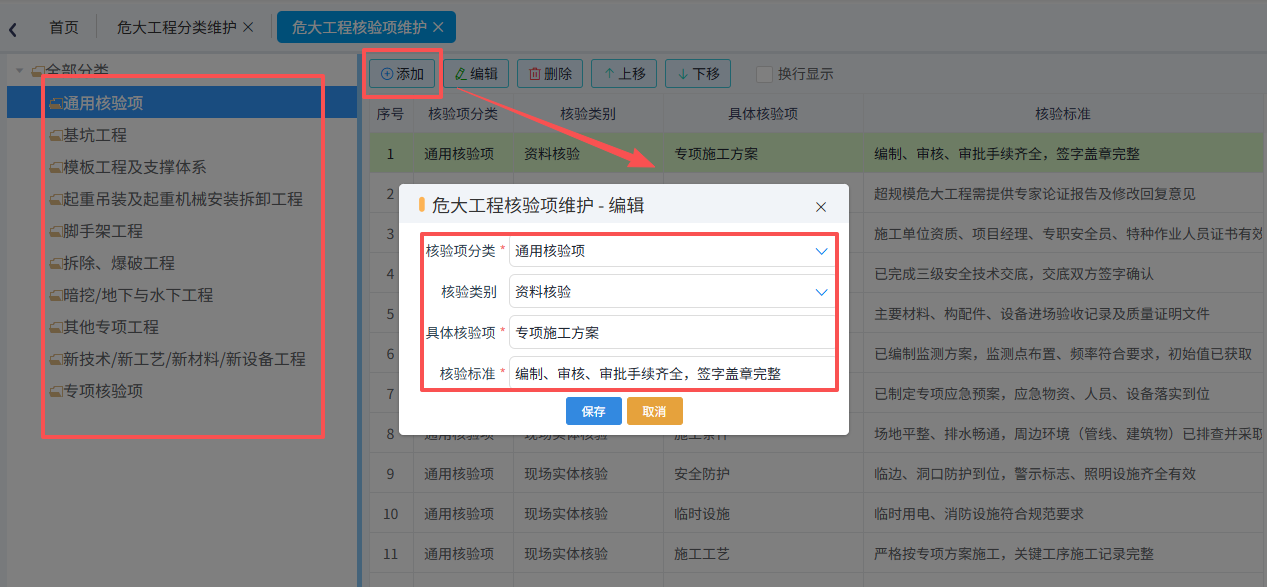Click 安全防护 cell in row 9
The image size is (1267, 587).
pos(763,474)
